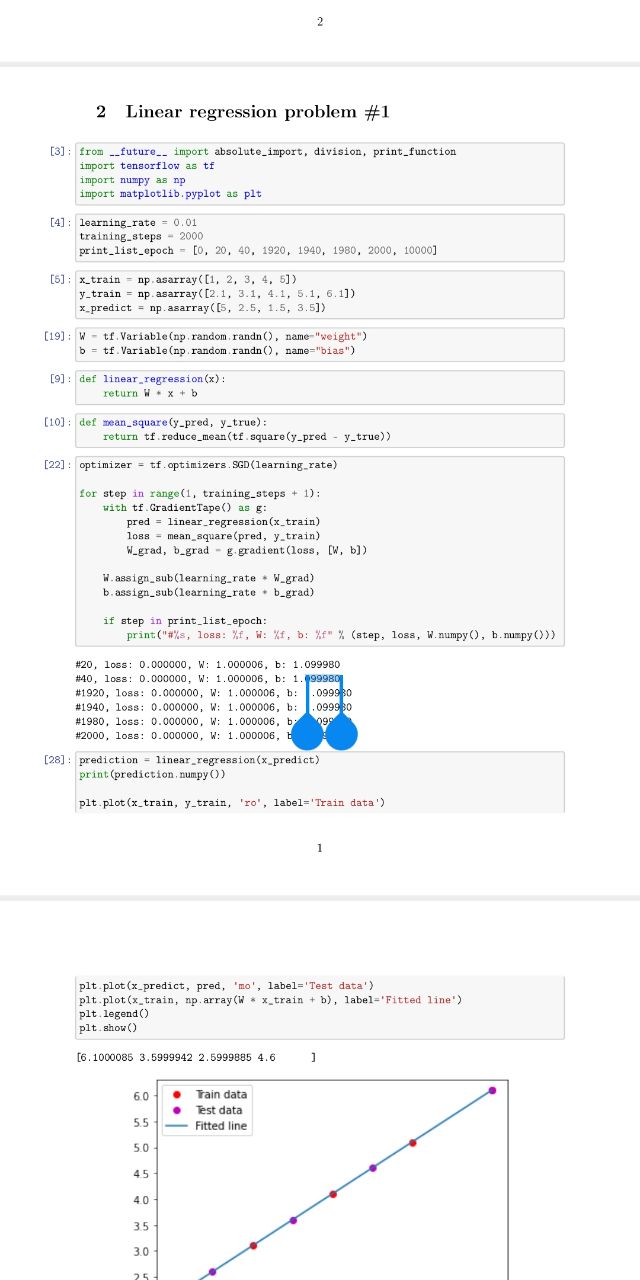This screenshot has height=1280, width=640.
Task: Tap the 'optimizer = tf.optimizers.SGD' line
Action: 209,465
